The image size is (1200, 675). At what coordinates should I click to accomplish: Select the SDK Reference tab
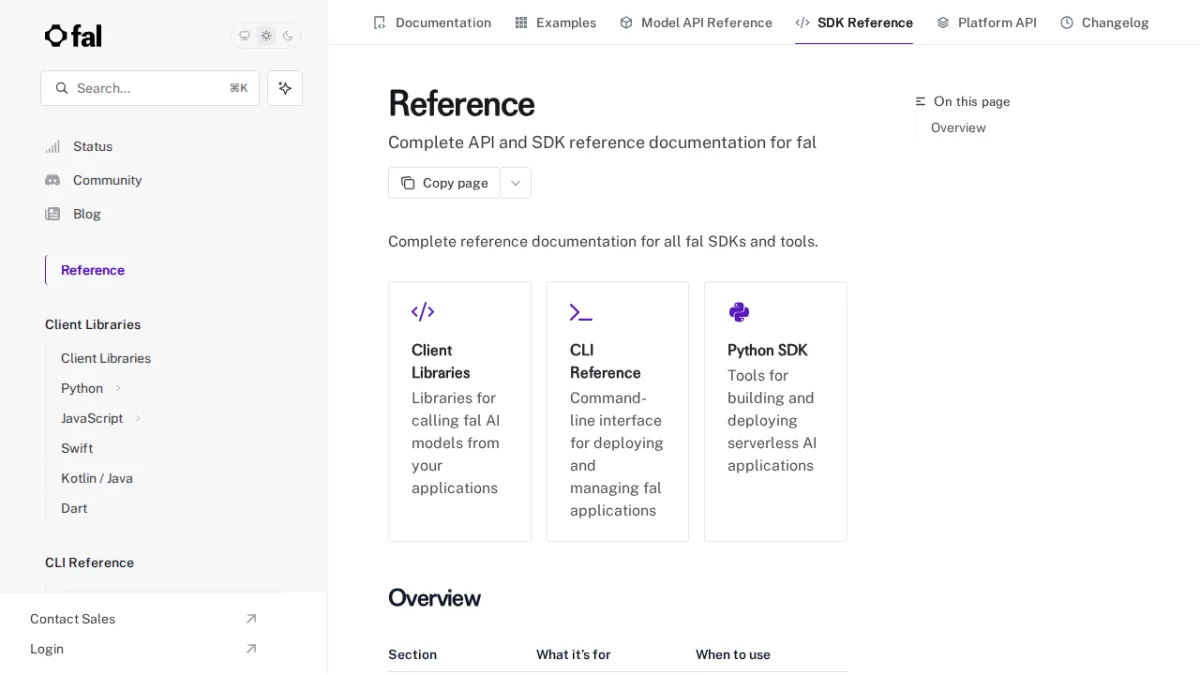(854, 22)
